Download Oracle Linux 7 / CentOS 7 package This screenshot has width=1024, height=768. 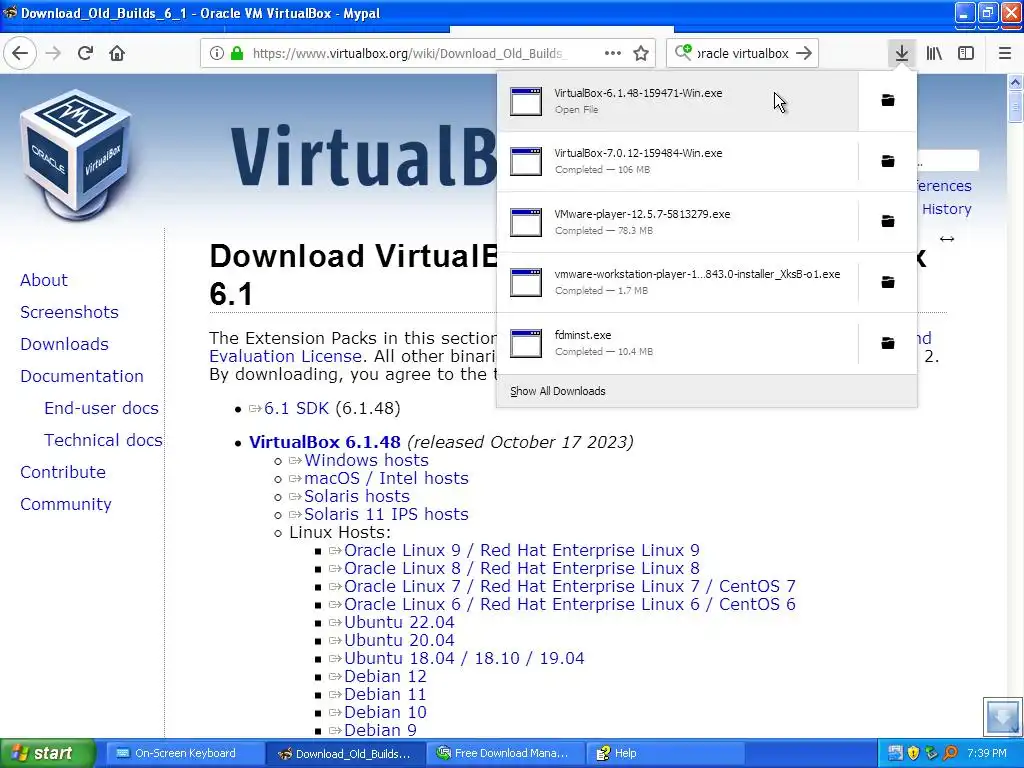click(569, 586)
